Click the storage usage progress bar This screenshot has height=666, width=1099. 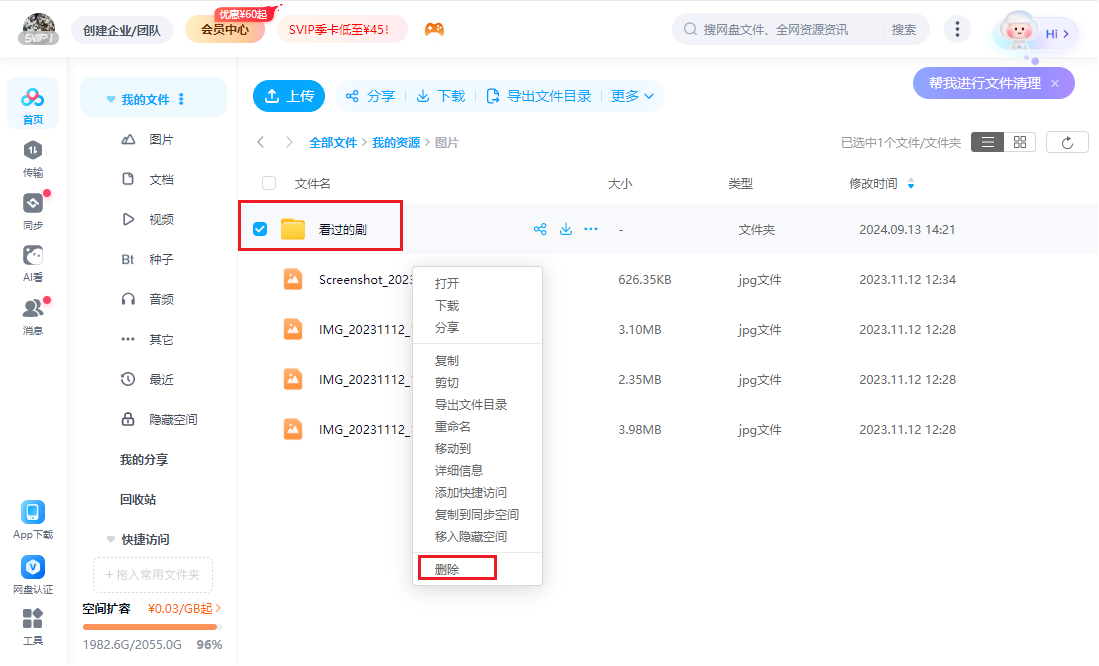tap(152, 626)
